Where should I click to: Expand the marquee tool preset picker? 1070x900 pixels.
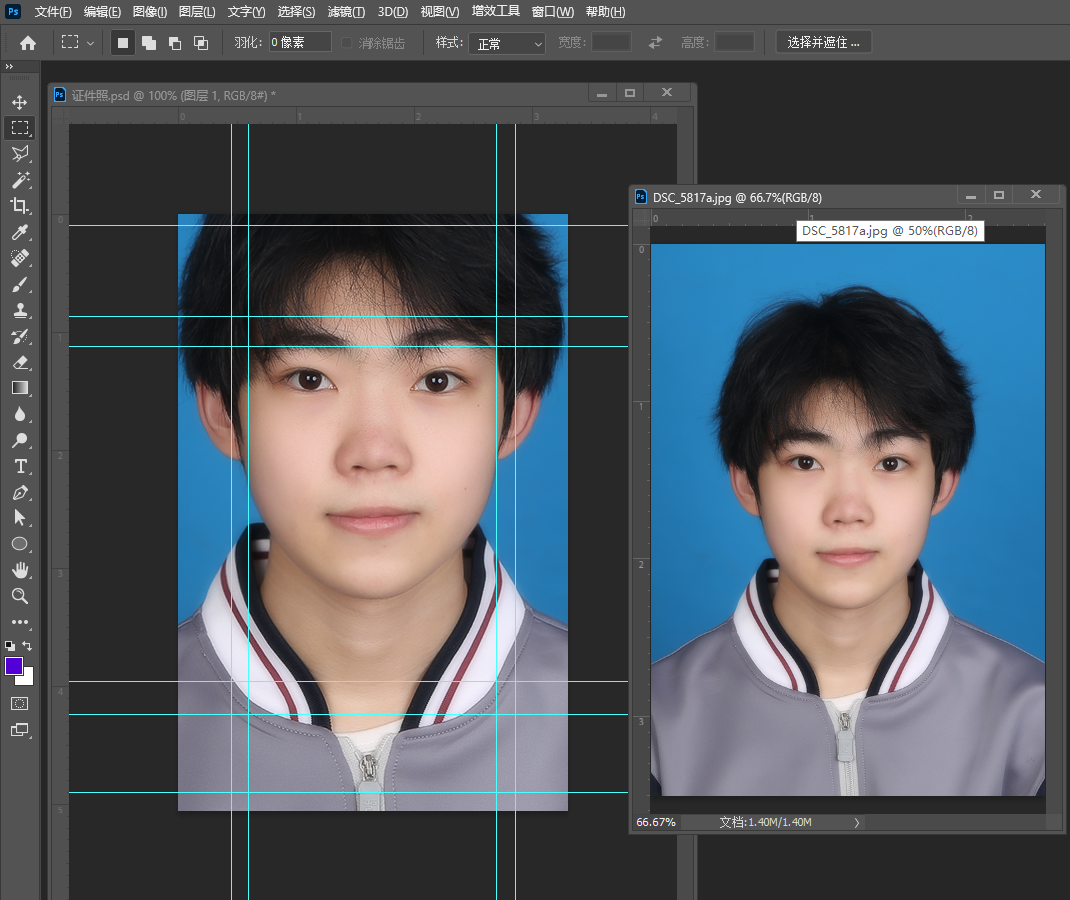91,43
